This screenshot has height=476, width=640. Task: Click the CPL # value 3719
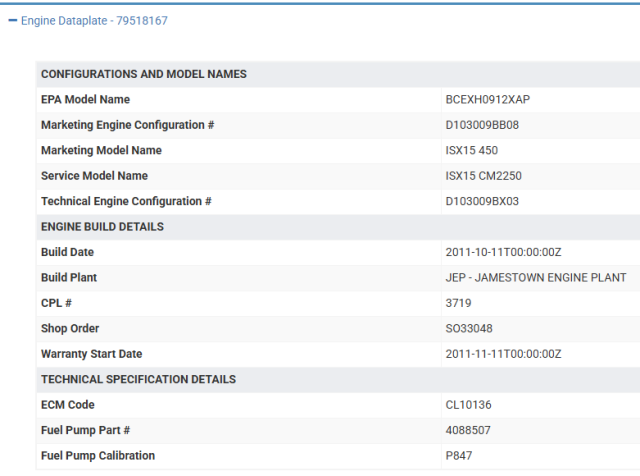click(x=458, y=304)
